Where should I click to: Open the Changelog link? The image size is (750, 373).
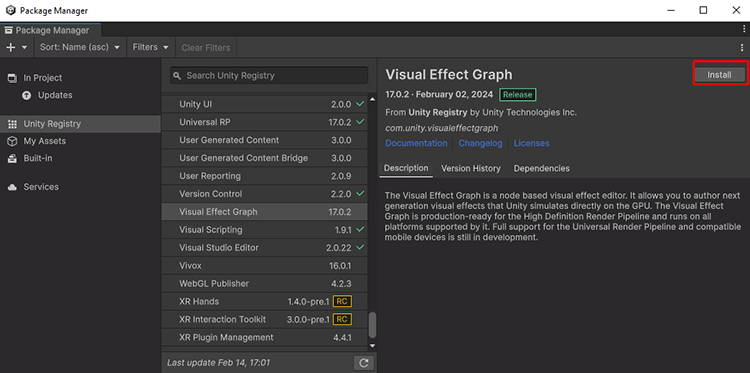(x=480, y=143)
